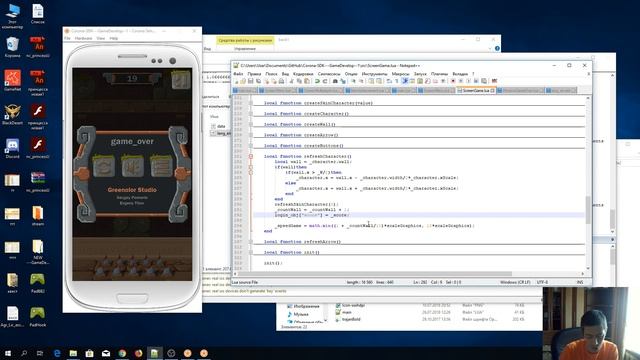Open Firefox from the taskbar
The image size is (640, 360).
click(138, 353)
